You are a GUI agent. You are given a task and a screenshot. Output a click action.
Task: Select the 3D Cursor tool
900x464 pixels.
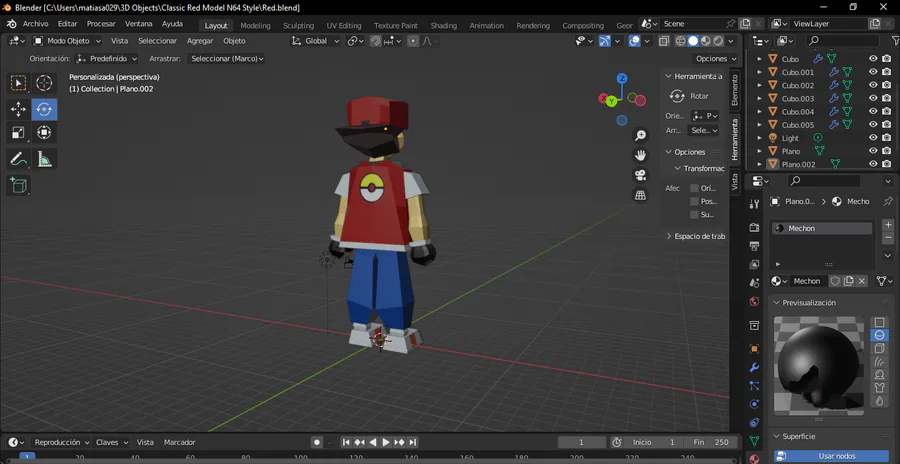click(44, 83)
